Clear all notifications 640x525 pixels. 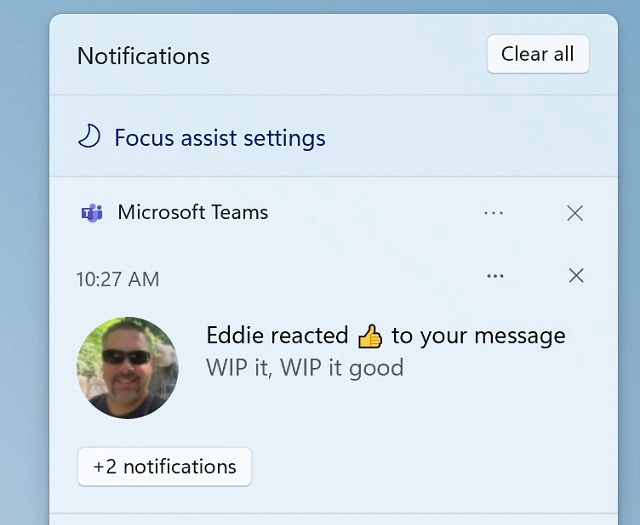pyautogui.click(x=538, y=54)
